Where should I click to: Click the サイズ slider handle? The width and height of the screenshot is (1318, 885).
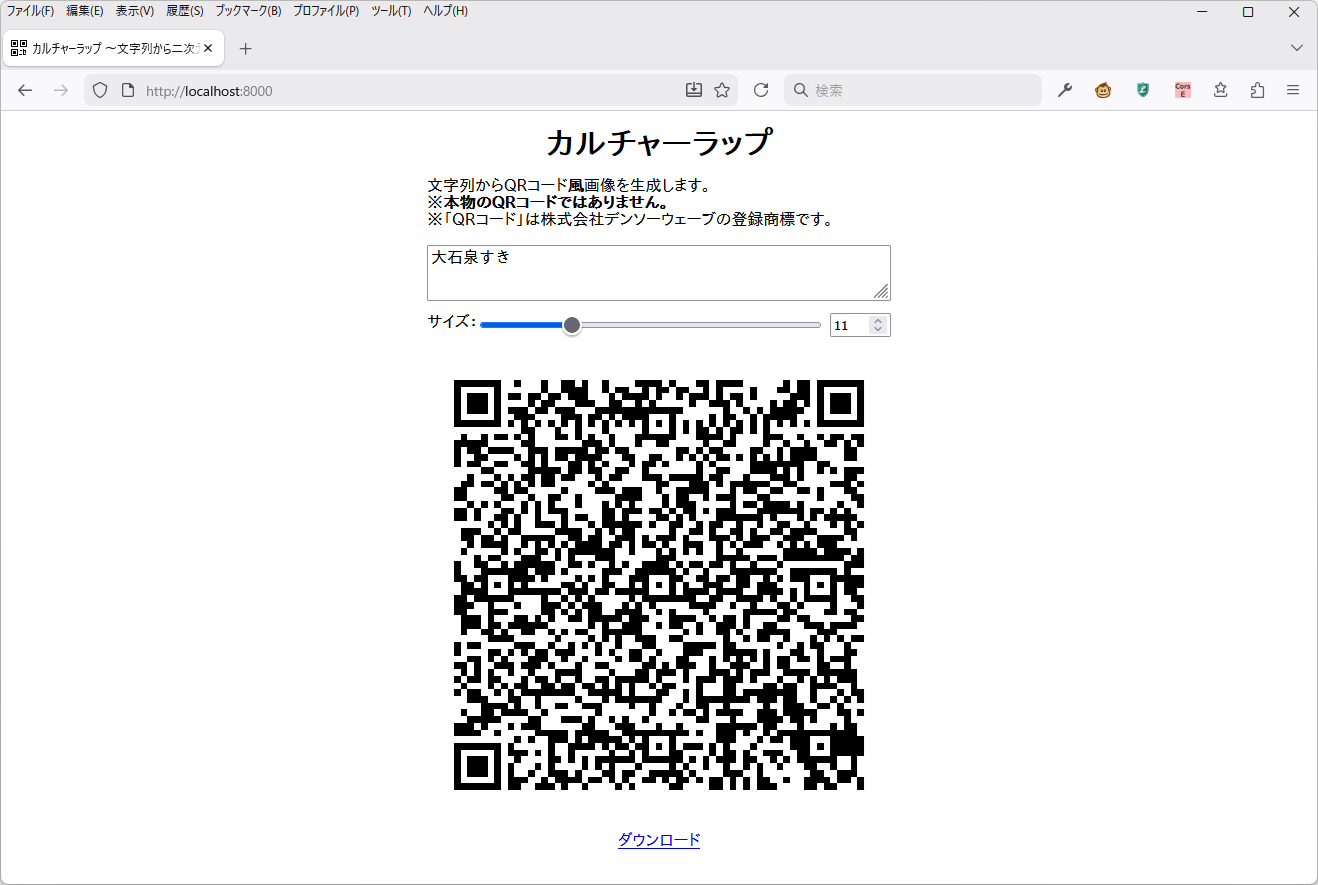[571, 325]
